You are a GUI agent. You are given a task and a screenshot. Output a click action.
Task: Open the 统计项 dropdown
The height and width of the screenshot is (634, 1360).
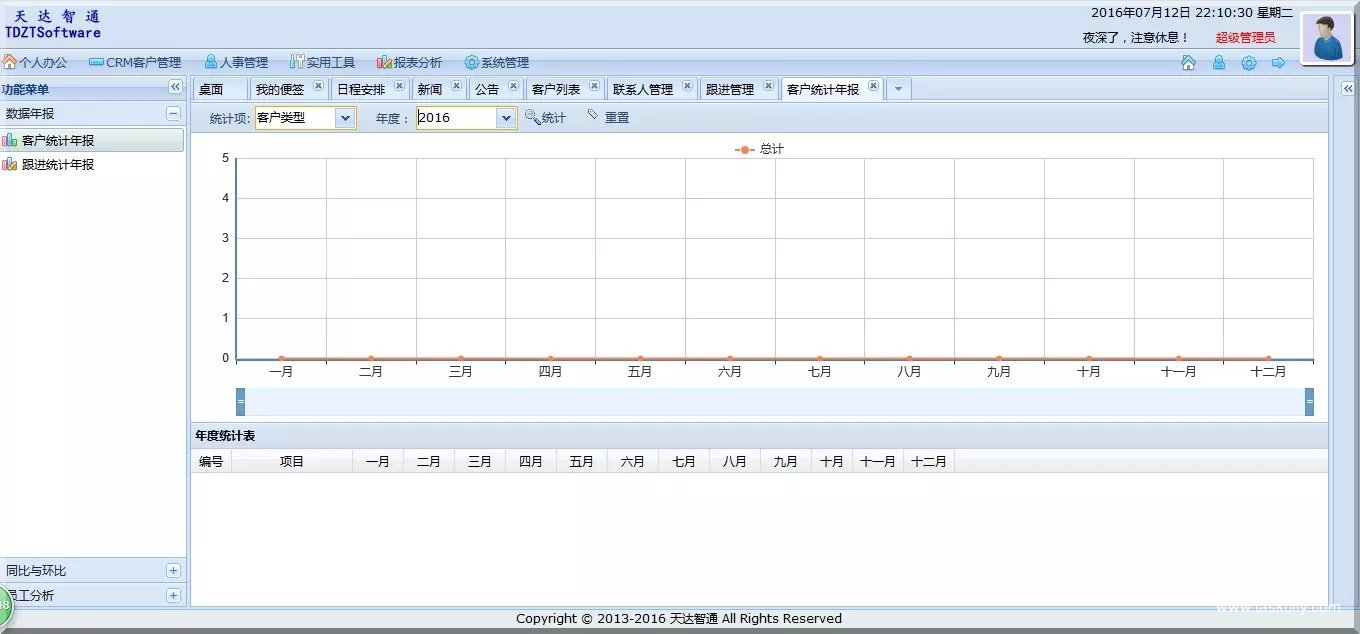[344, 118]
